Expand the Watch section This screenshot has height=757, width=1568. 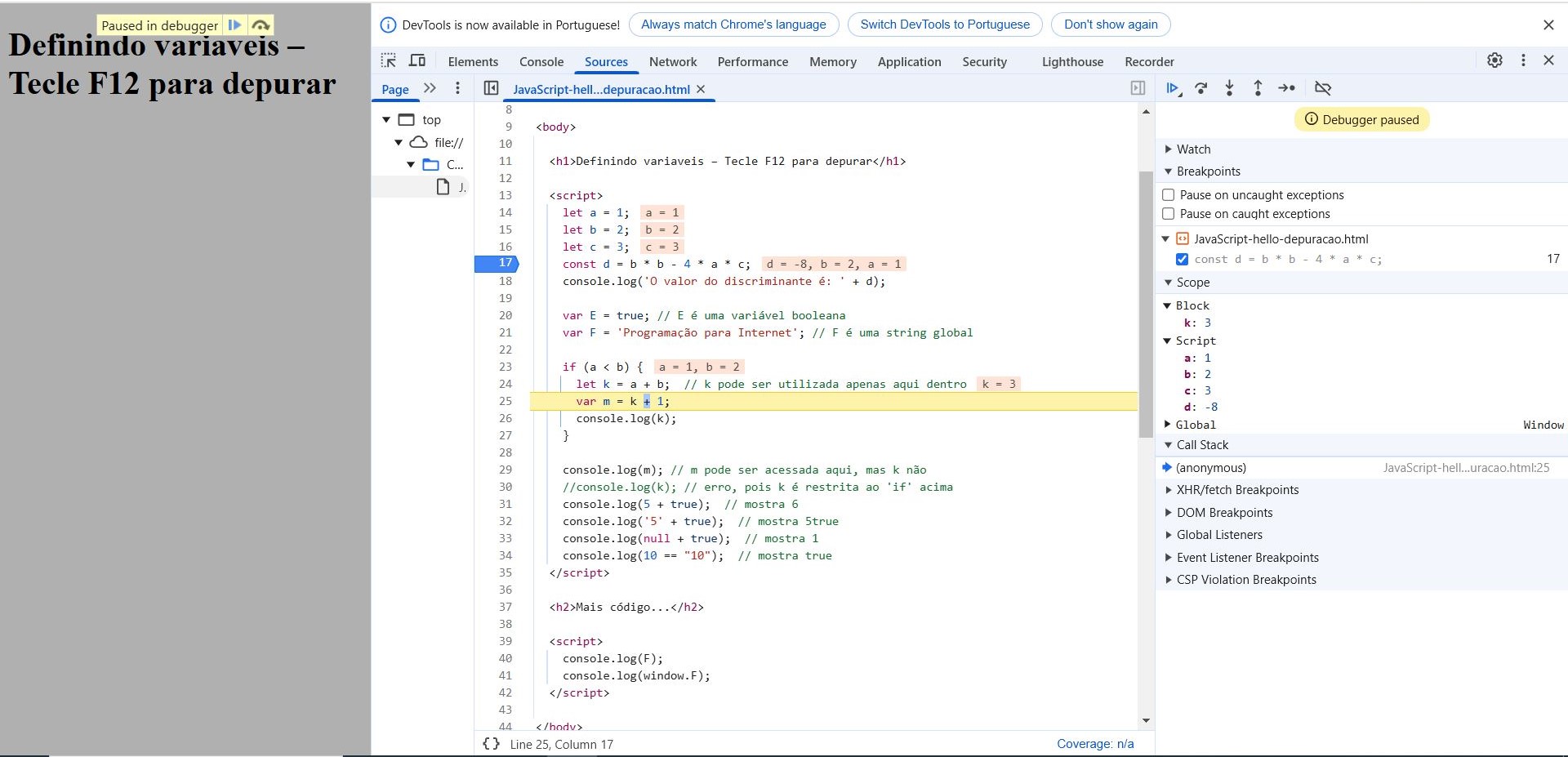(1169, 149)
